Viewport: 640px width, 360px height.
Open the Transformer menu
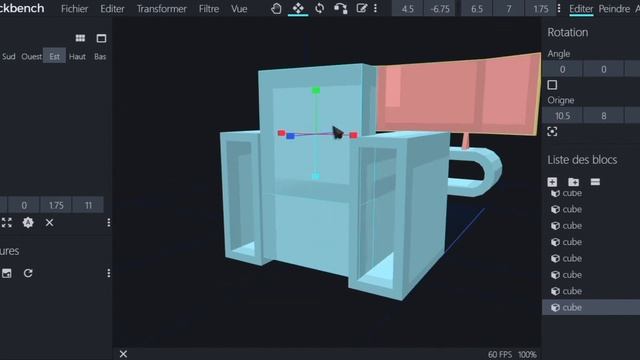[162, 9]
